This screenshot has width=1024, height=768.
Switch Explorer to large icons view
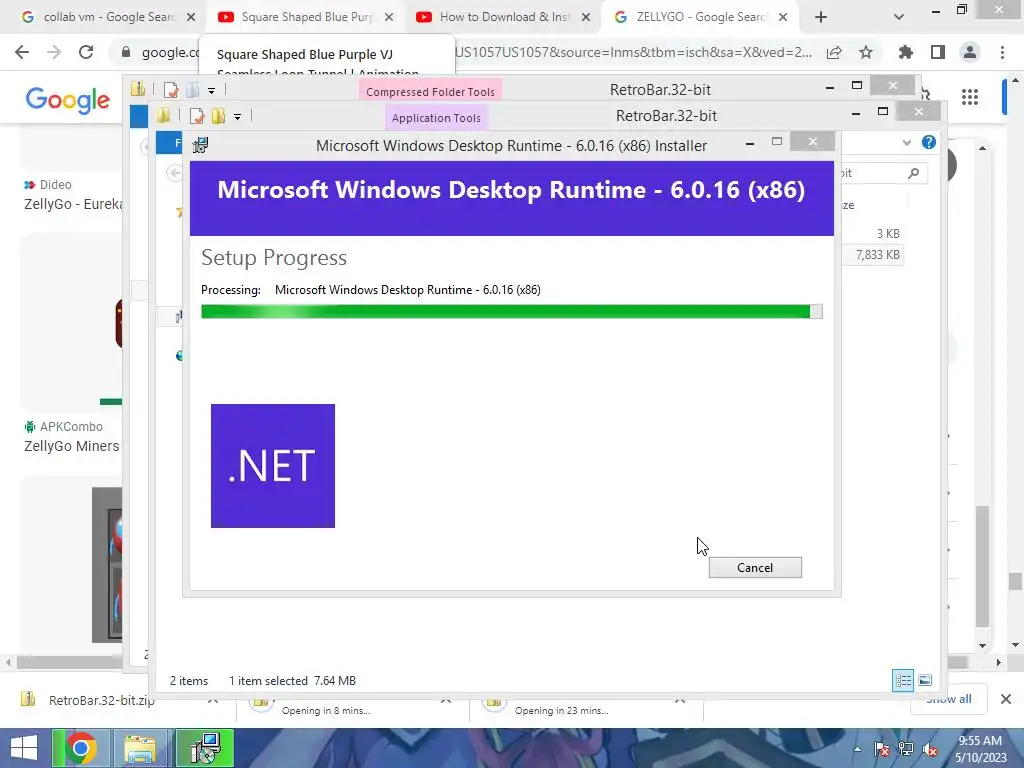(x=925, y=680)
